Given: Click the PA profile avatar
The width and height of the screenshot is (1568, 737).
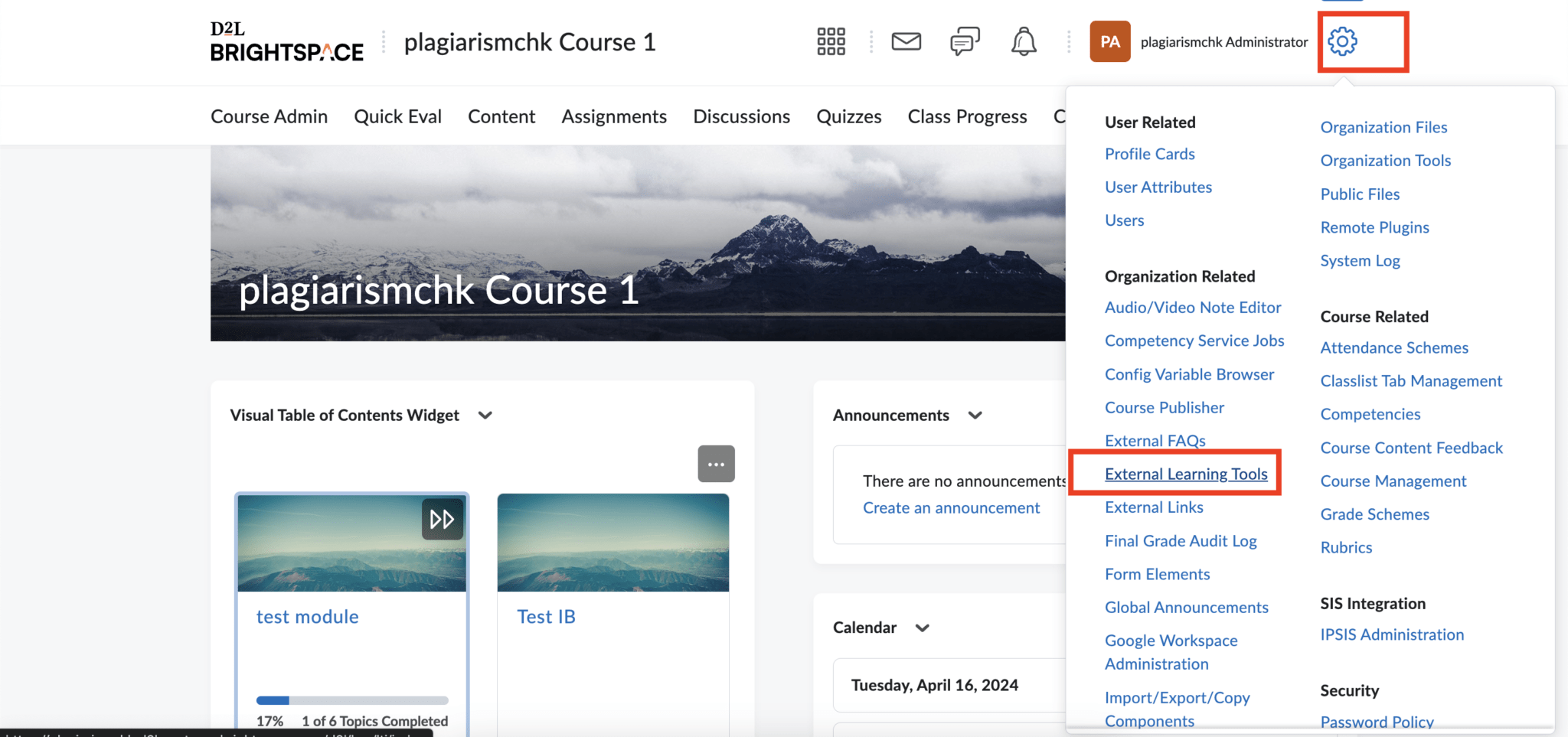Looking at the screenshot, I should [1109, 41].
